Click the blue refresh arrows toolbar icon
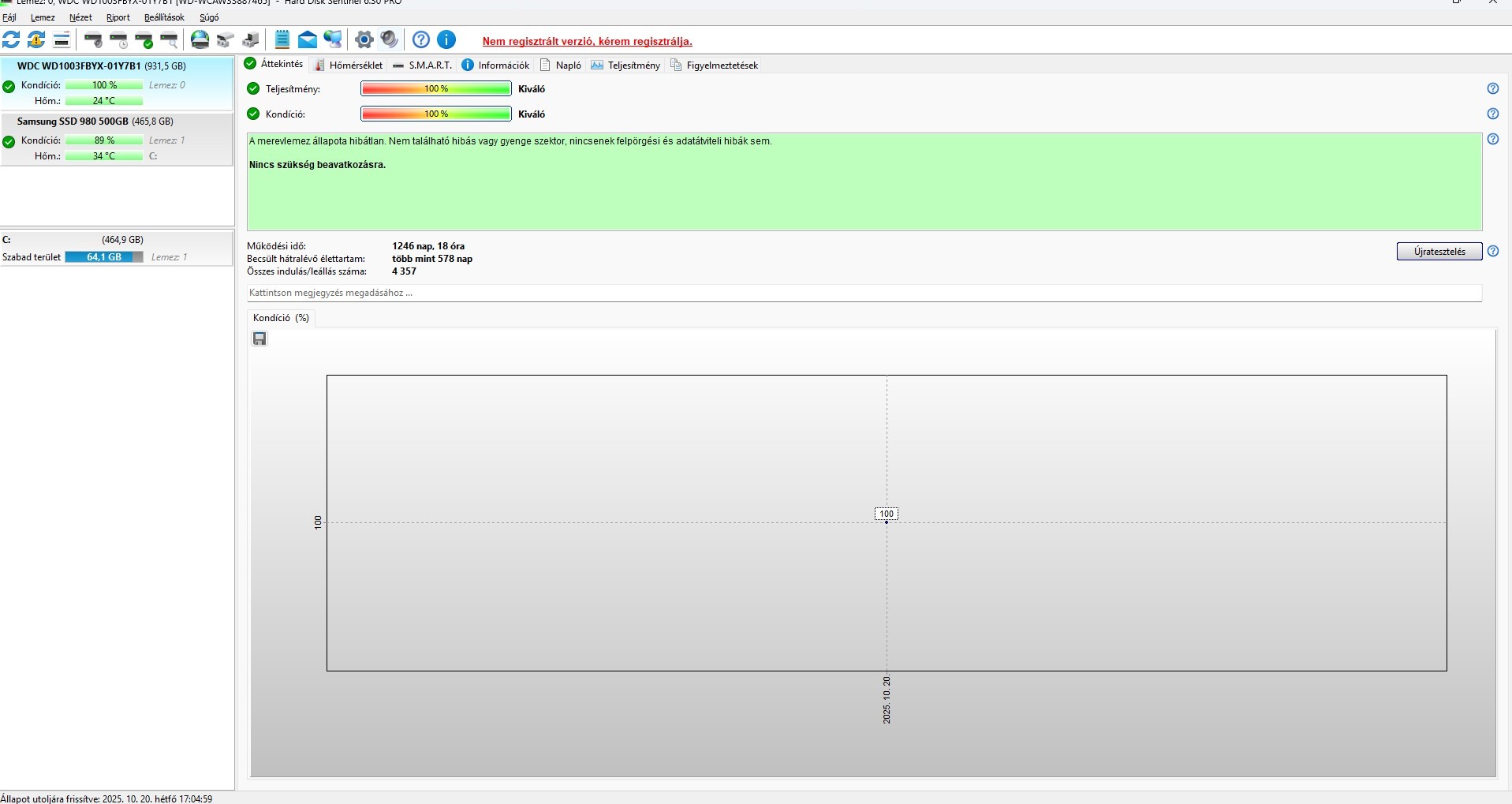 [x=11, y=39]
